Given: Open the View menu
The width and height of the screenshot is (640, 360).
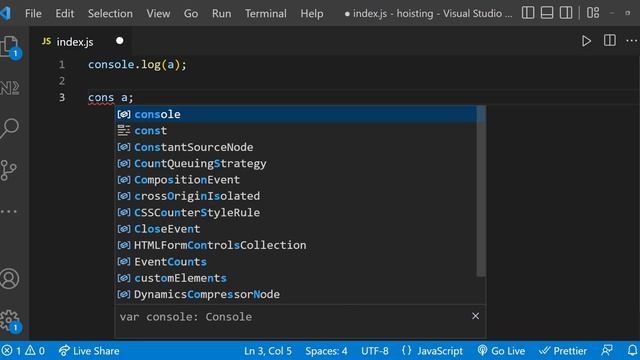Looking at the screenshot, I should tap(158, 13).
